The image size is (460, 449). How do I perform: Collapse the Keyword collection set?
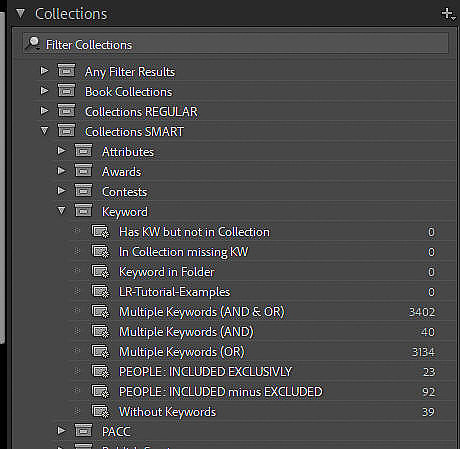click(61, 211)
